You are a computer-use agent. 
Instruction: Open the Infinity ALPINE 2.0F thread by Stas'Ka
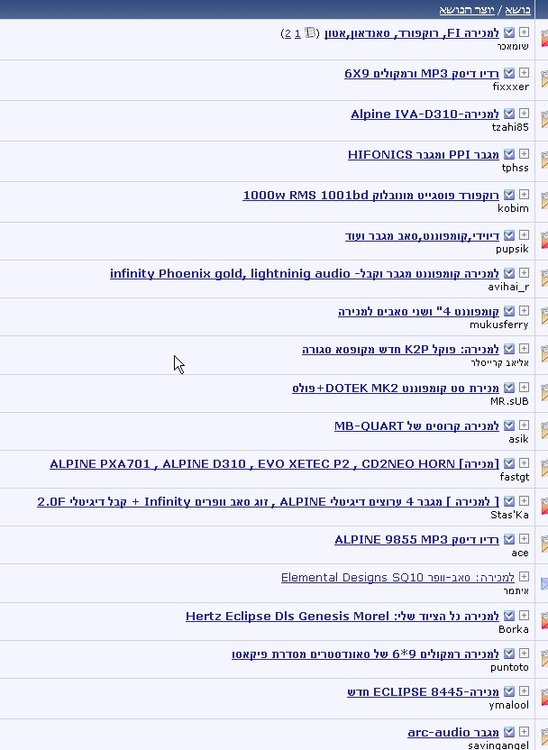[x=268, y=502]
